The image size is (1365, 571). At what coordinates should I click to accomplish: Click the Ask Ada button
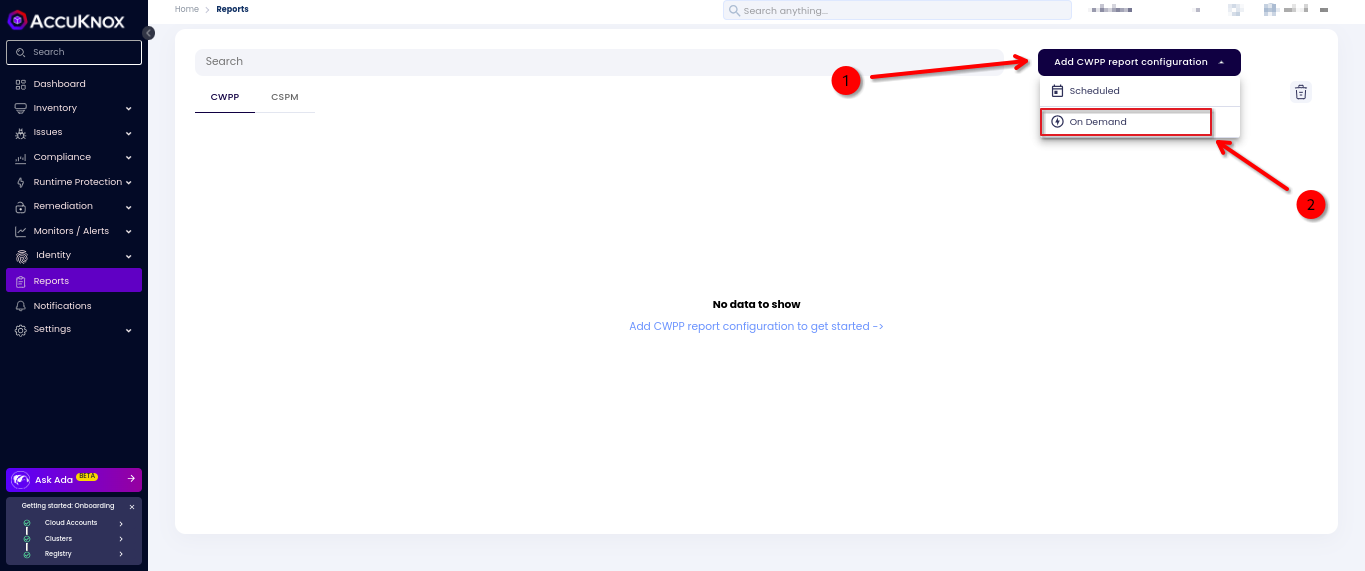pos(74,480)
